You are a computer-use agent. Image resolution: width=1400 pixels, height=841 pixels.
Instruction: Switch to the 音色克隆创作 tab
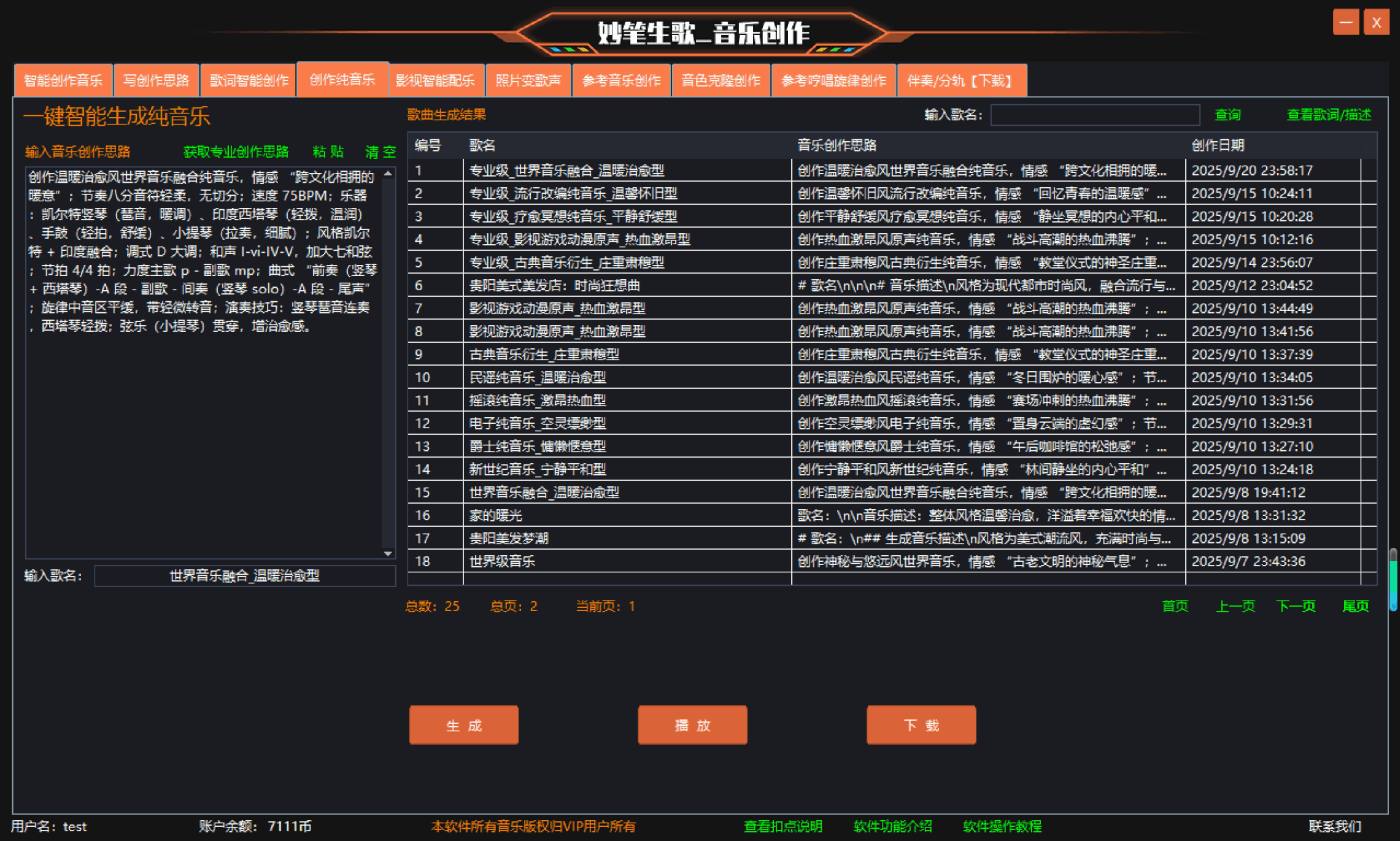pos(721,81)
